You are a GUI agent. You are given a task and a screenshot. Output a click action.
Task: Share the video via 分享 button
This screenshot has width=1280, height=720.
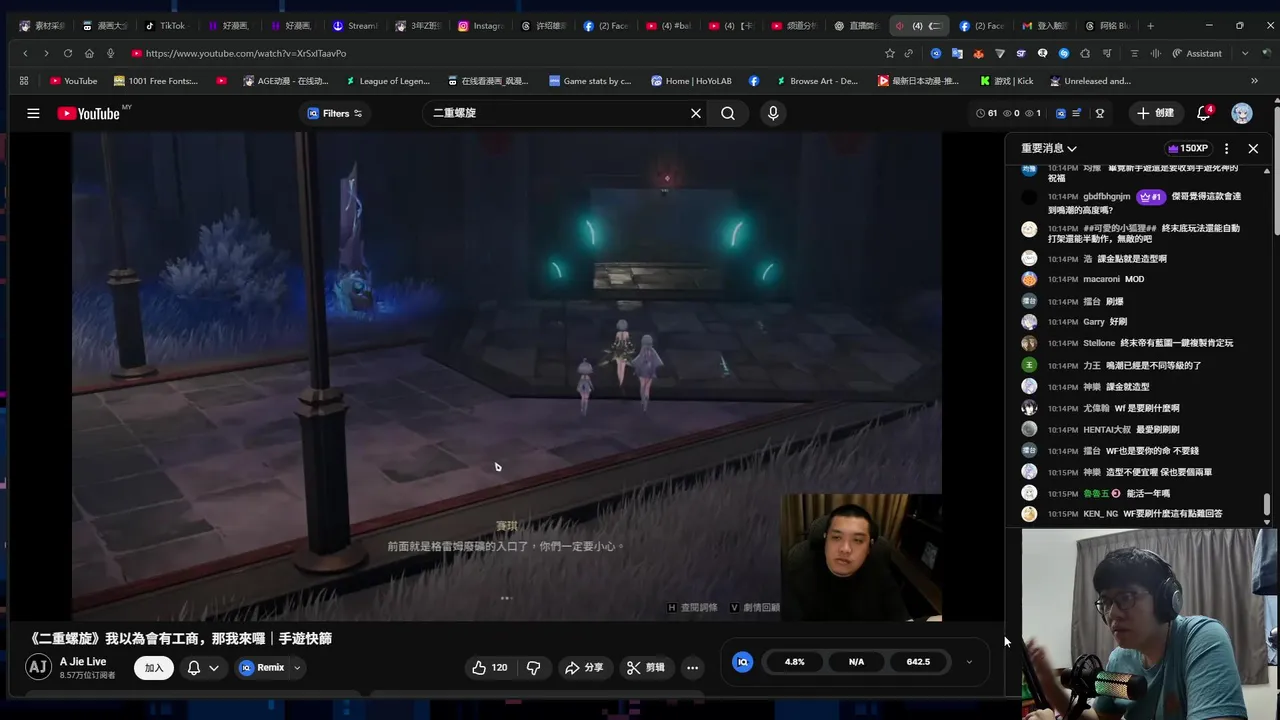click(x=584, y=667)
